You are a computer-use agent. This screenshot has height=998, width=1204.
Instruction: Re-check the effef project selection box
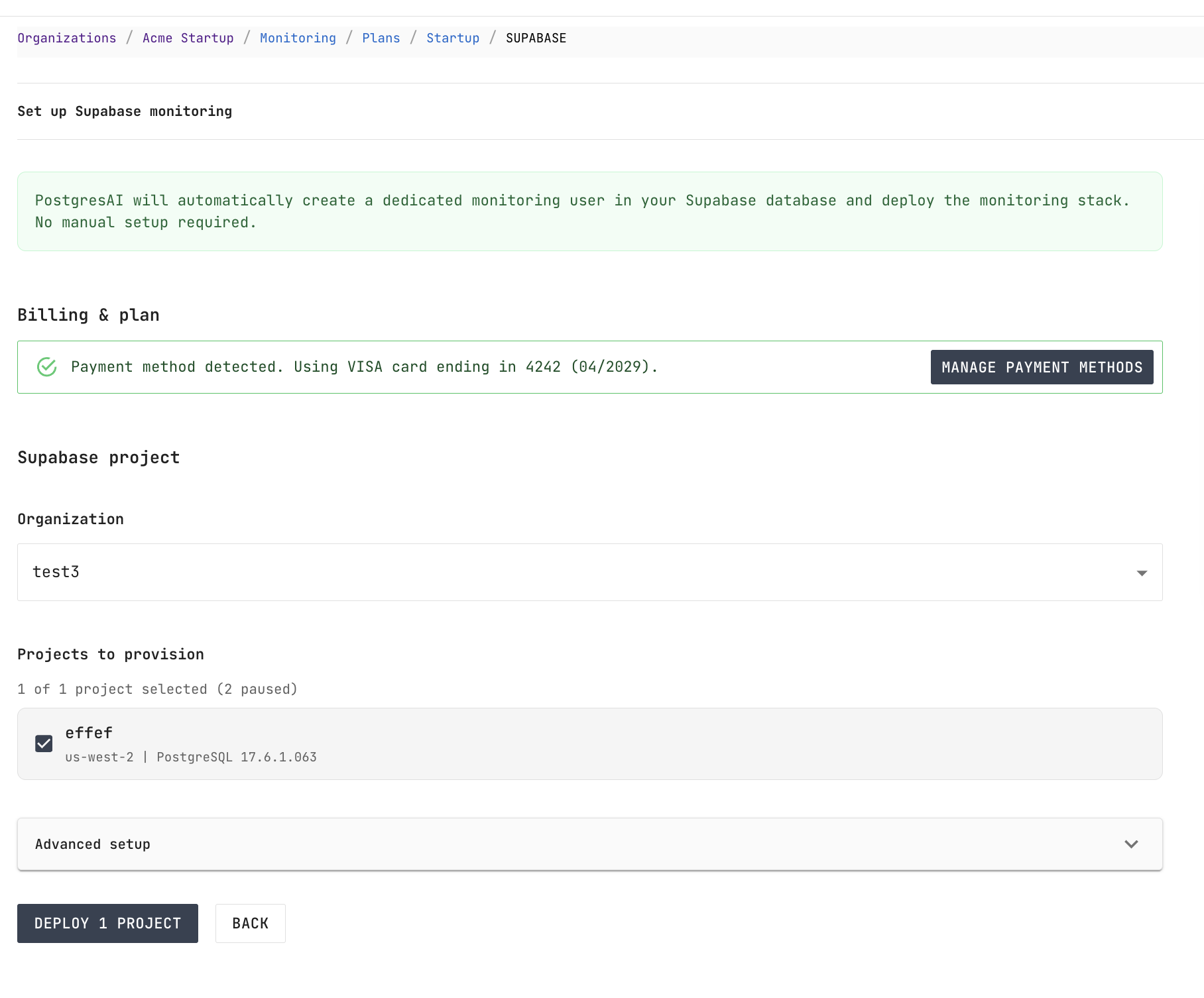43,743
